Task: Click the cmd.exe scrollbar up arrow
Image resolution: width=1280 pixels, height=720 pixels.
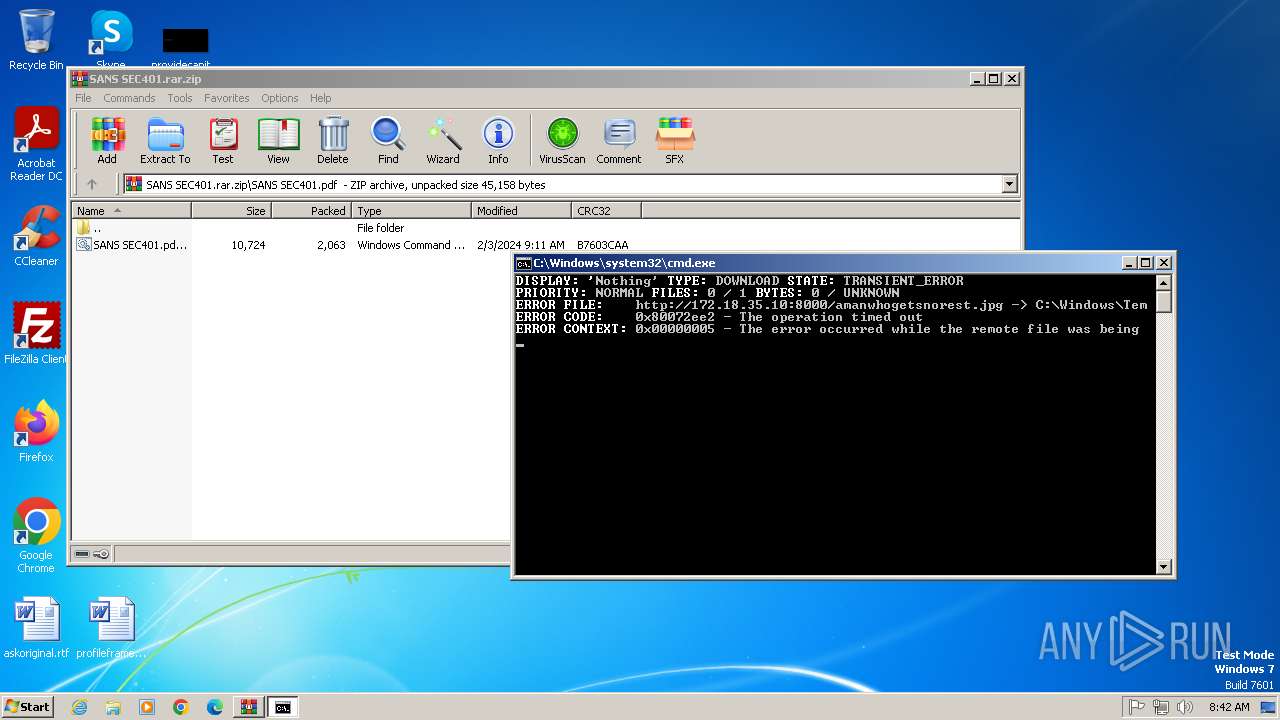Action: (x=1163, y=281)
